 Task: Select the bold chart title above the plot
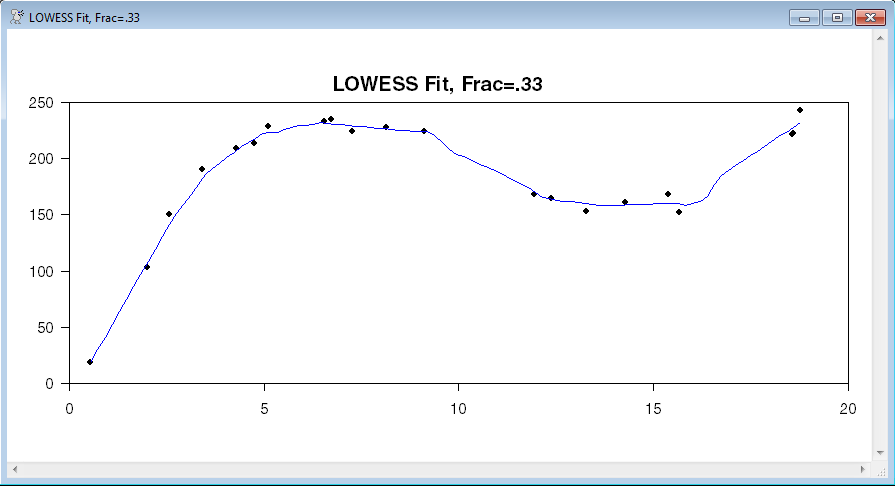click(x=437, y=85)
